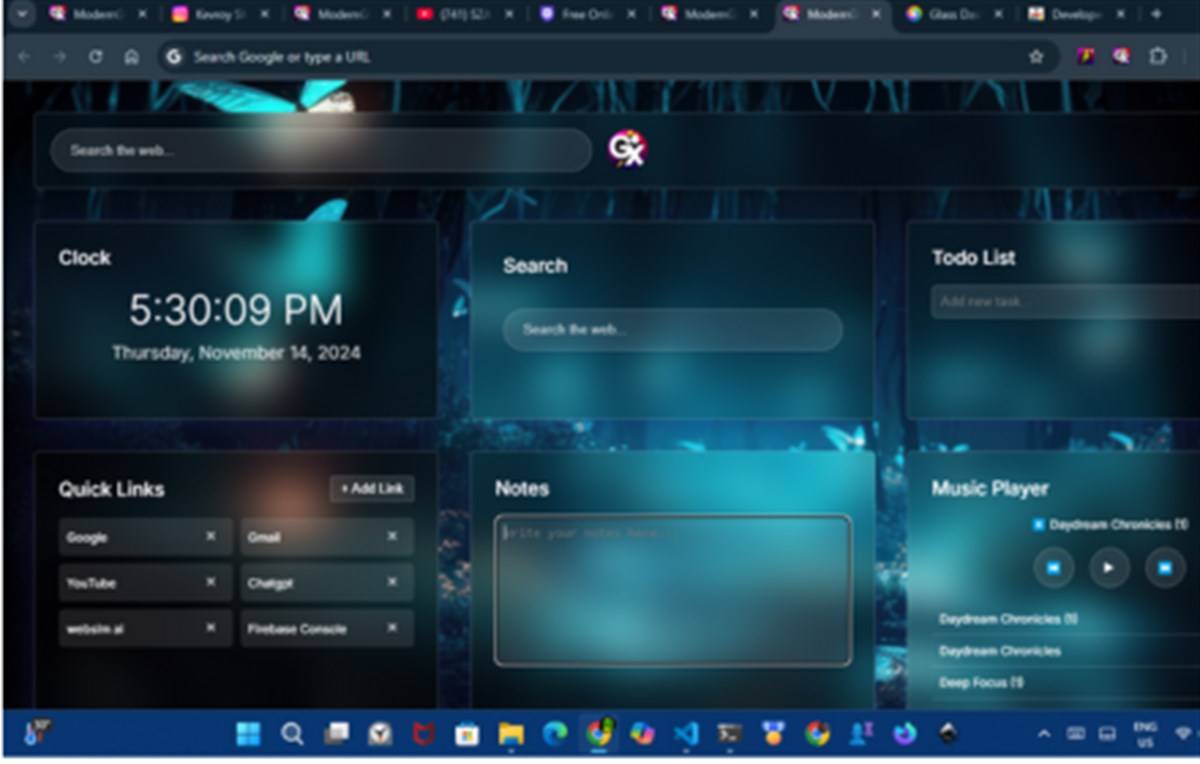Remove the Gmail quick link
1200x764 pixels.
tap(392, 536)
